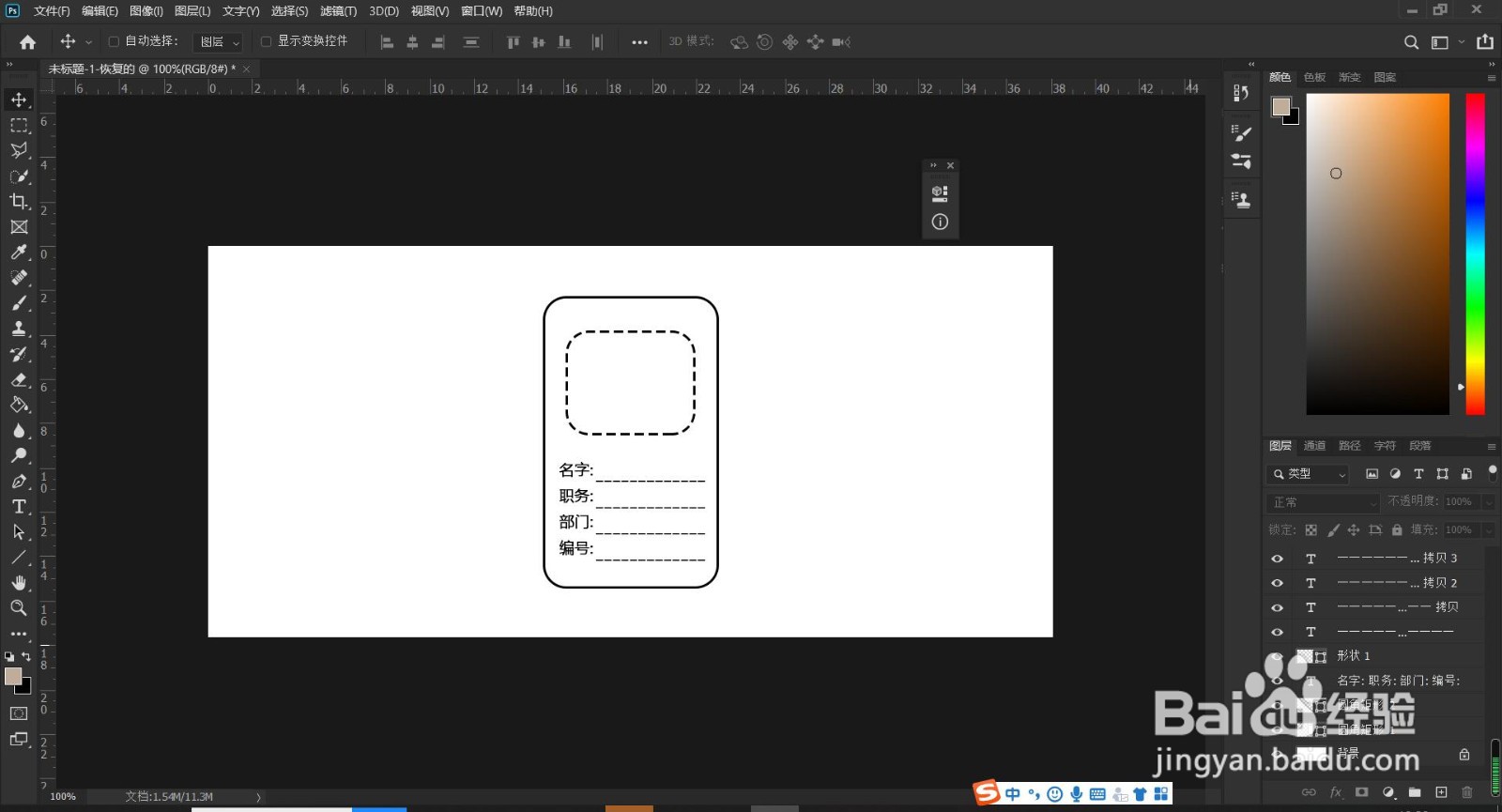Switch to the 通道 tab
Image resolution: width=1502 pixels, height=812 pixels.
tap(1315, 446)
